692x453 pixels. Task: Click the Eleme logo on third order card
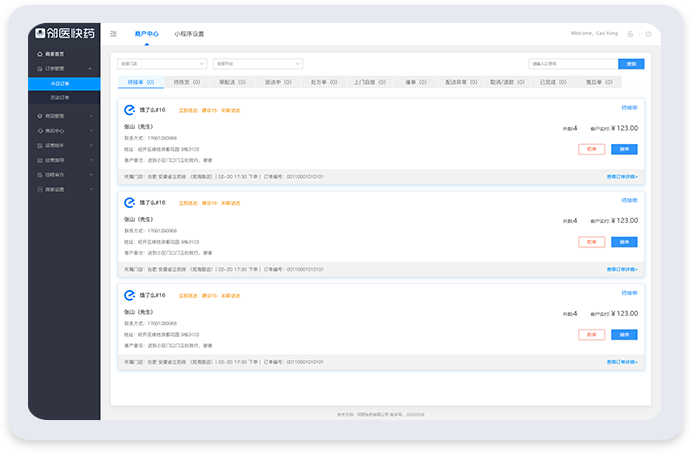129,295
